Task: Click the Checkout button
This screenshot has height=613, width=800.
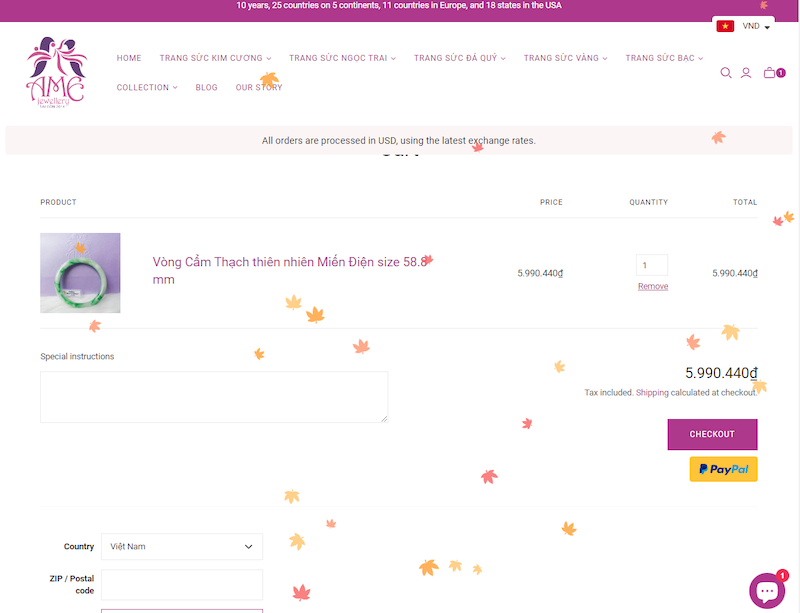Action: coord(712,434)
